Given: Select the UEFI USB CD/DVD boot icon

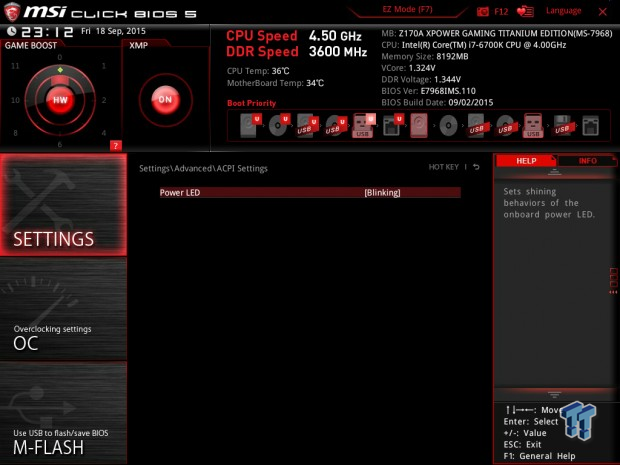Looking at the screenshot, I should (x=335, y=125).
